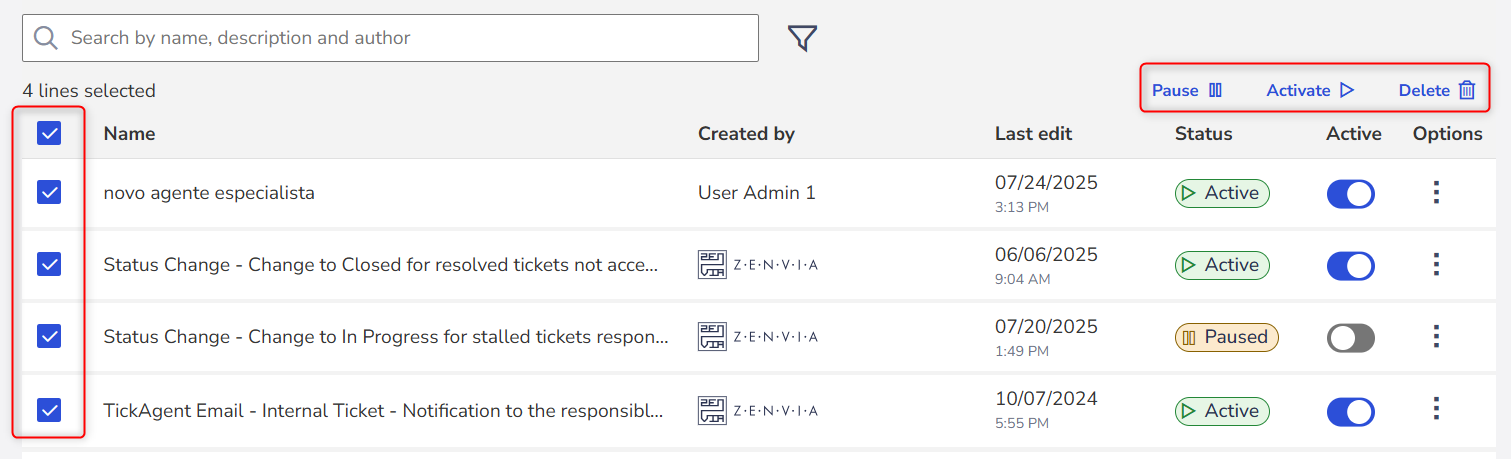Click the Delete trash icon

pyautogui.click(x=1466, y=90)
